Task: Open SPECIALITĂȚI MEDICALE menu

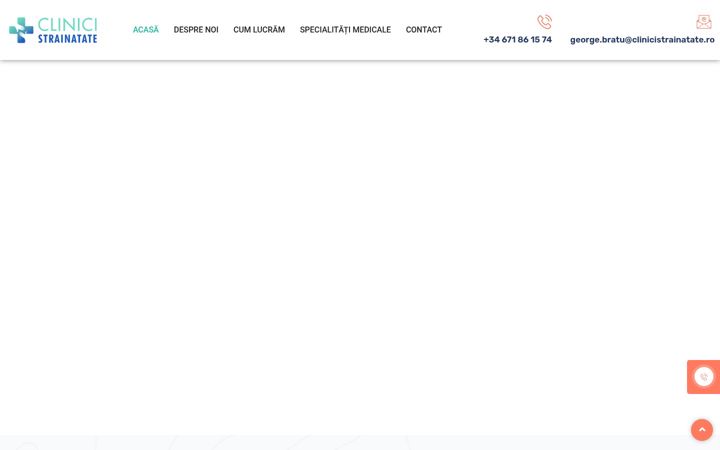Action: tap(345, 30)
